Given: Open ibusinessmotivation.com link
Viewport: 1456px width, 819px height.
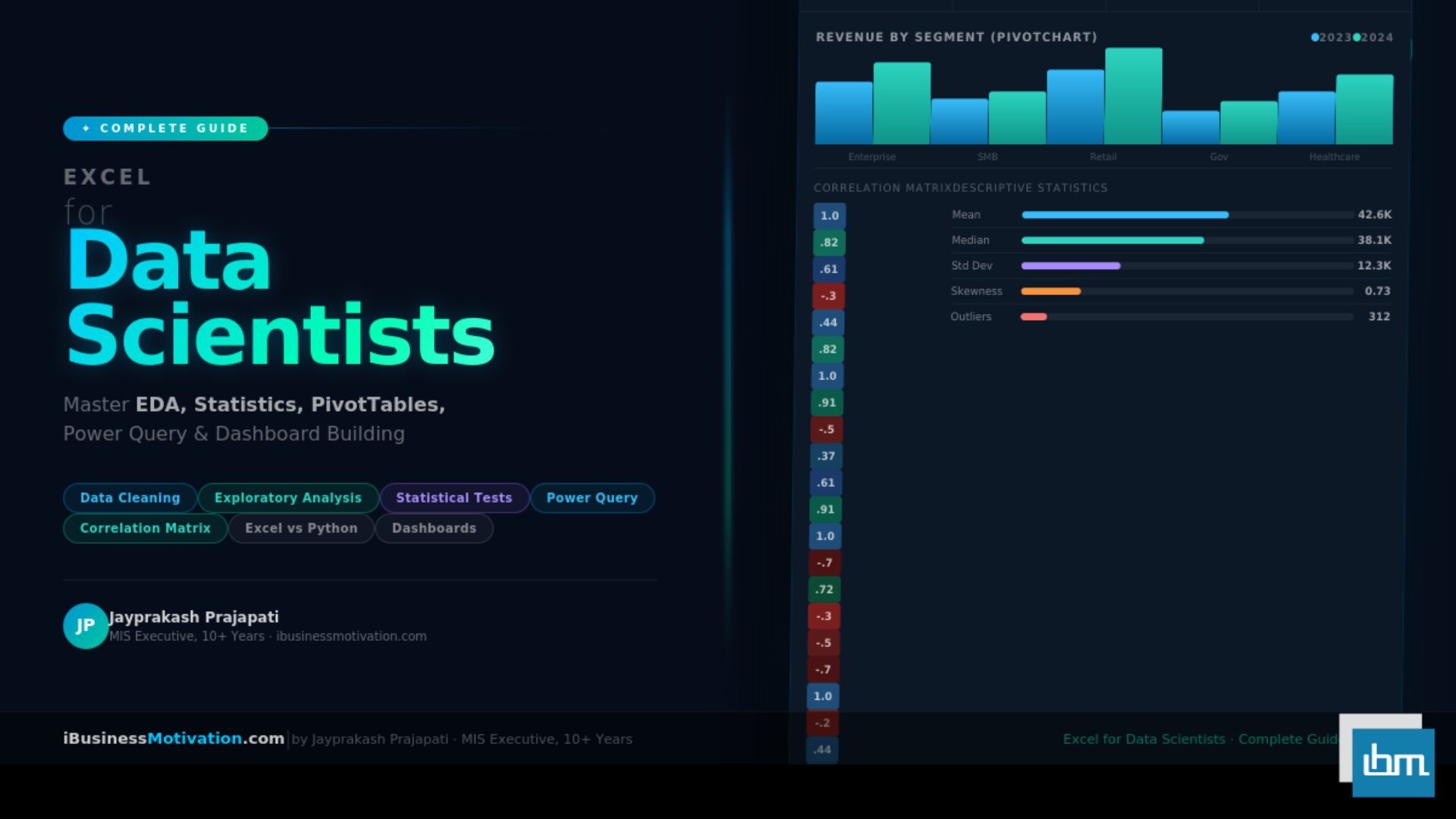Looking at the screenshot, I should coord(352,636).
